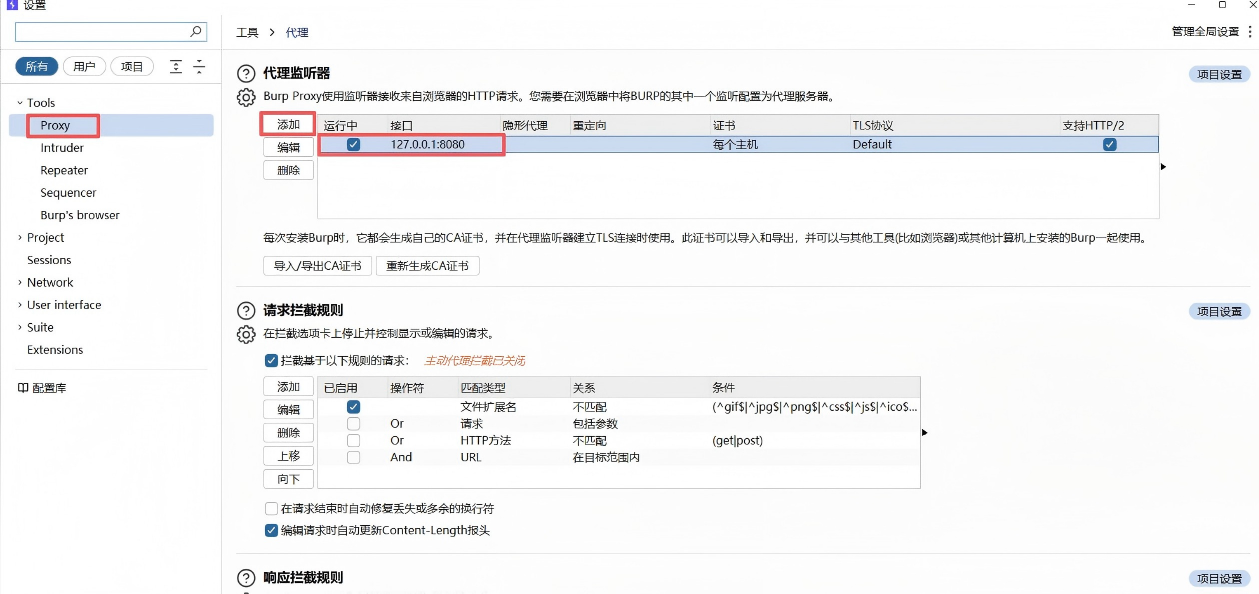Expand the User interface tree node
This screenshot has height=594, width=1259.
click(x=19, y=305)
